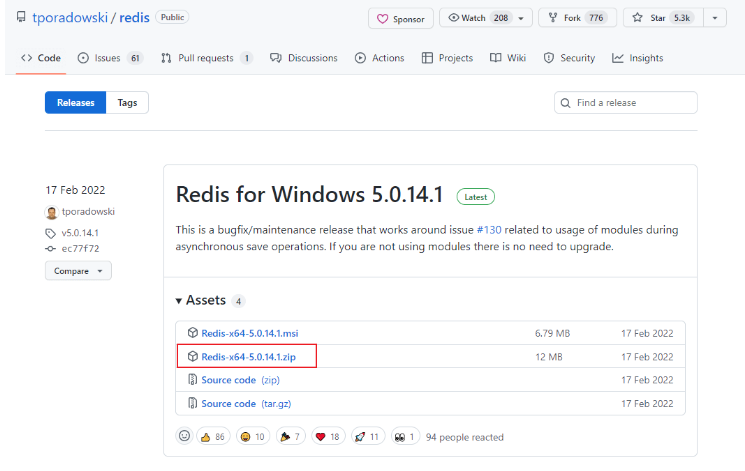The height and width of the screenshot is (471, 745).
Task: Go to the Pull requests tab
Action: click(207, 58)
